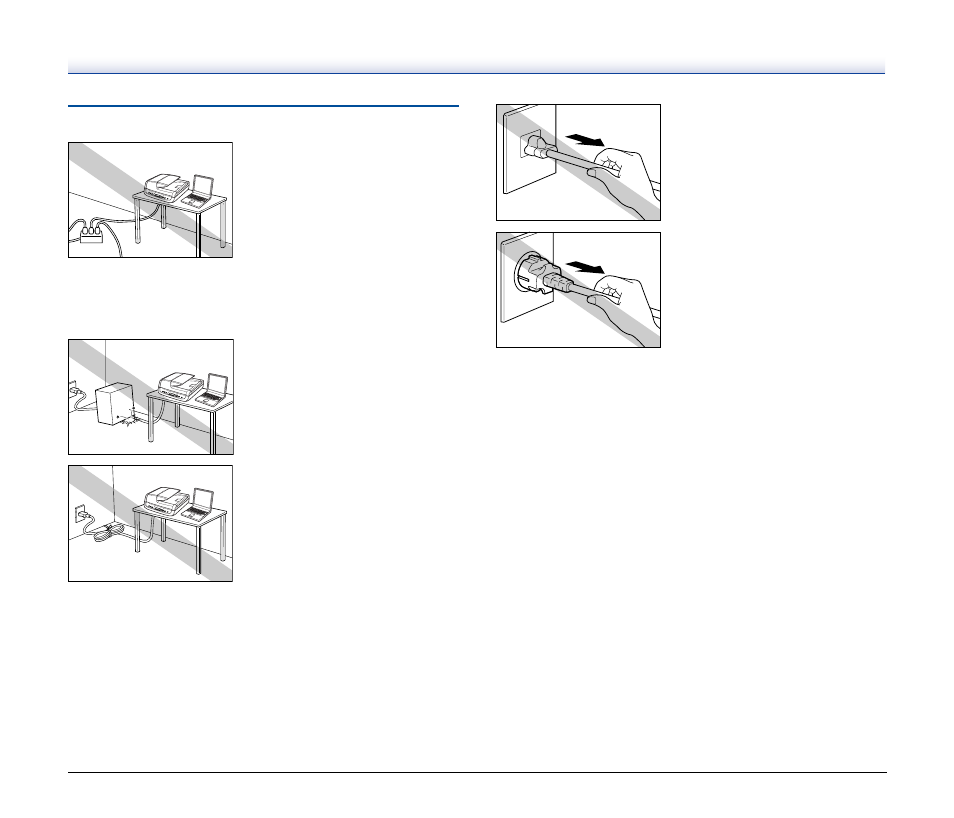This screenshot has width=954, height=818.
Task: Click the power strip with three plugs
Action: [91, 234]
